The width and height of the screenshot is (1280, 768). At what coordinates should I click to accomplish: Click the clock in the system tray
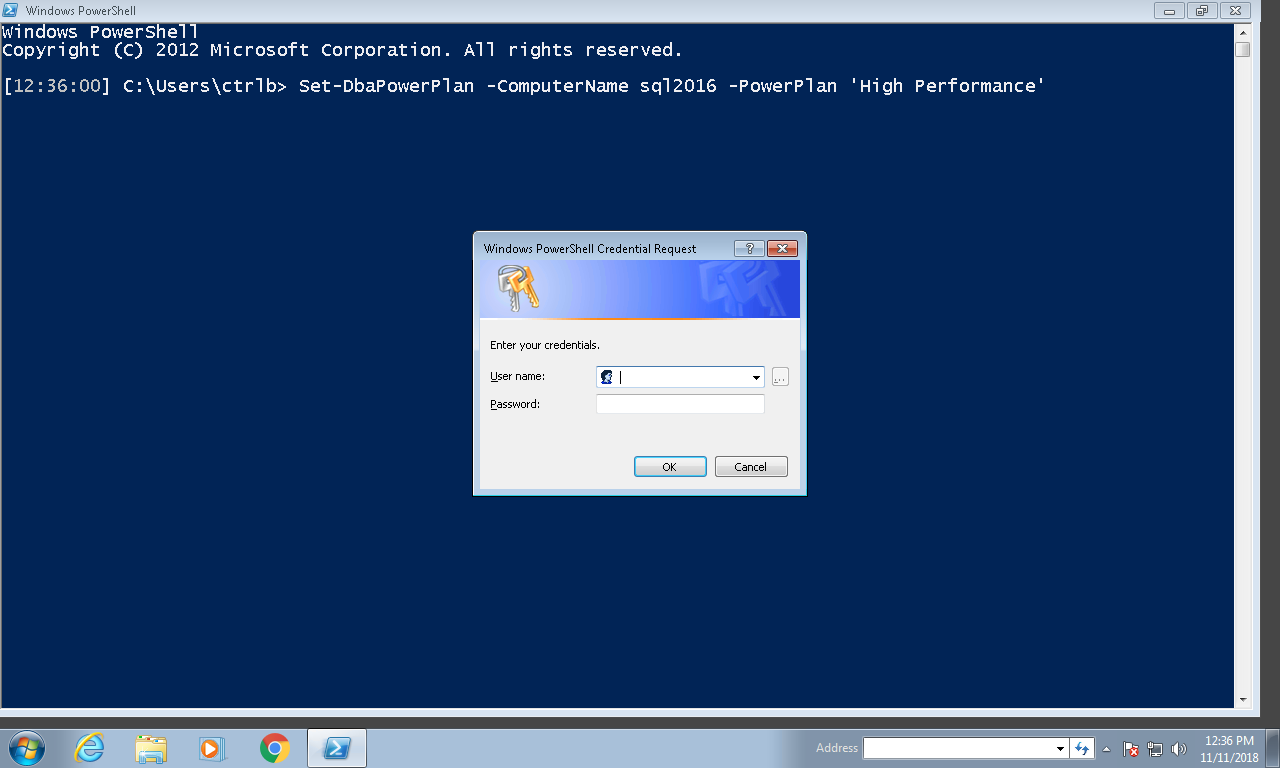point(1228,747)
